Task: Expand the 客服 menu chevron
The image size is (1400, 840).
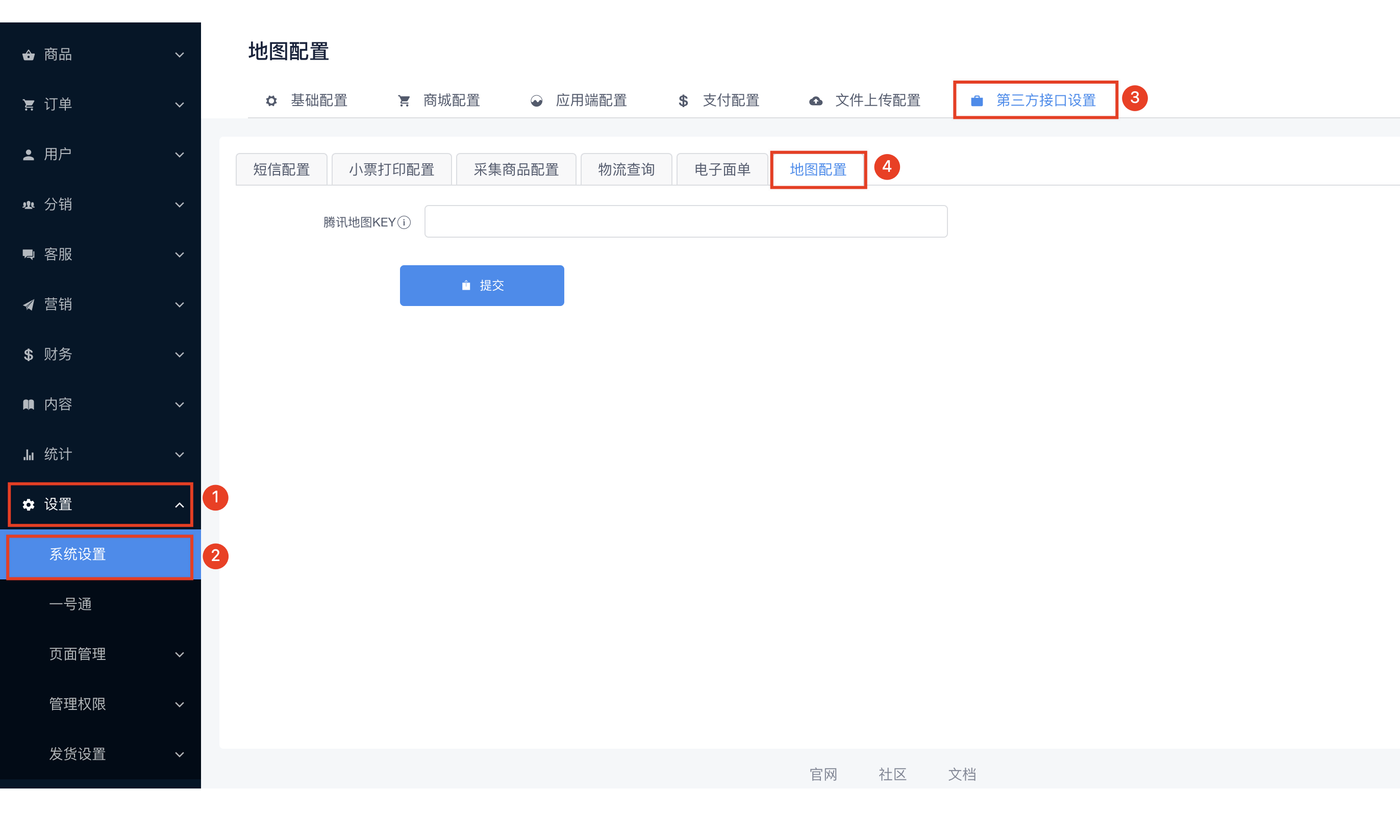Action: (180, 254)
